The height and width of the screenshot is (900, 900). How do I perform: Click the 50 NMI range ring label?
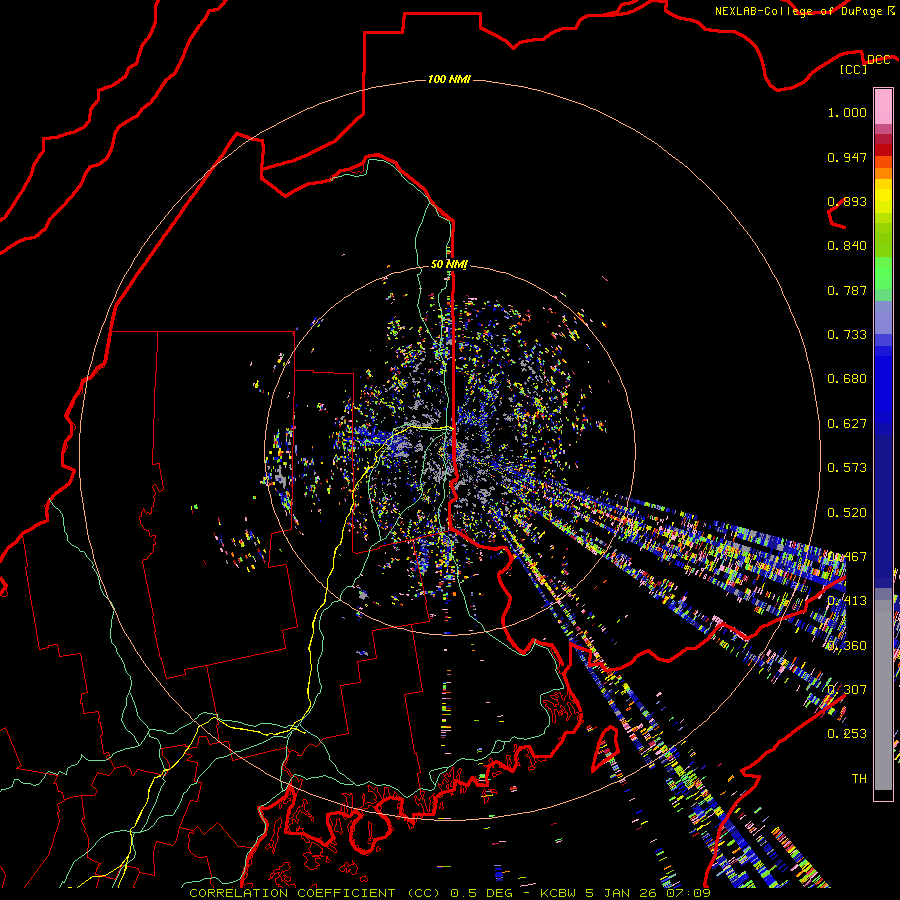[x=449, y=264]
